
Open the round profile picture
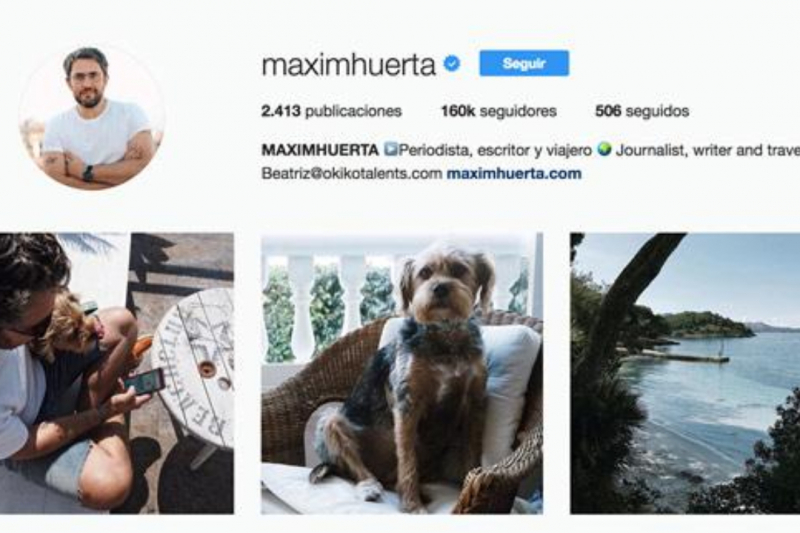pos(92,116)
